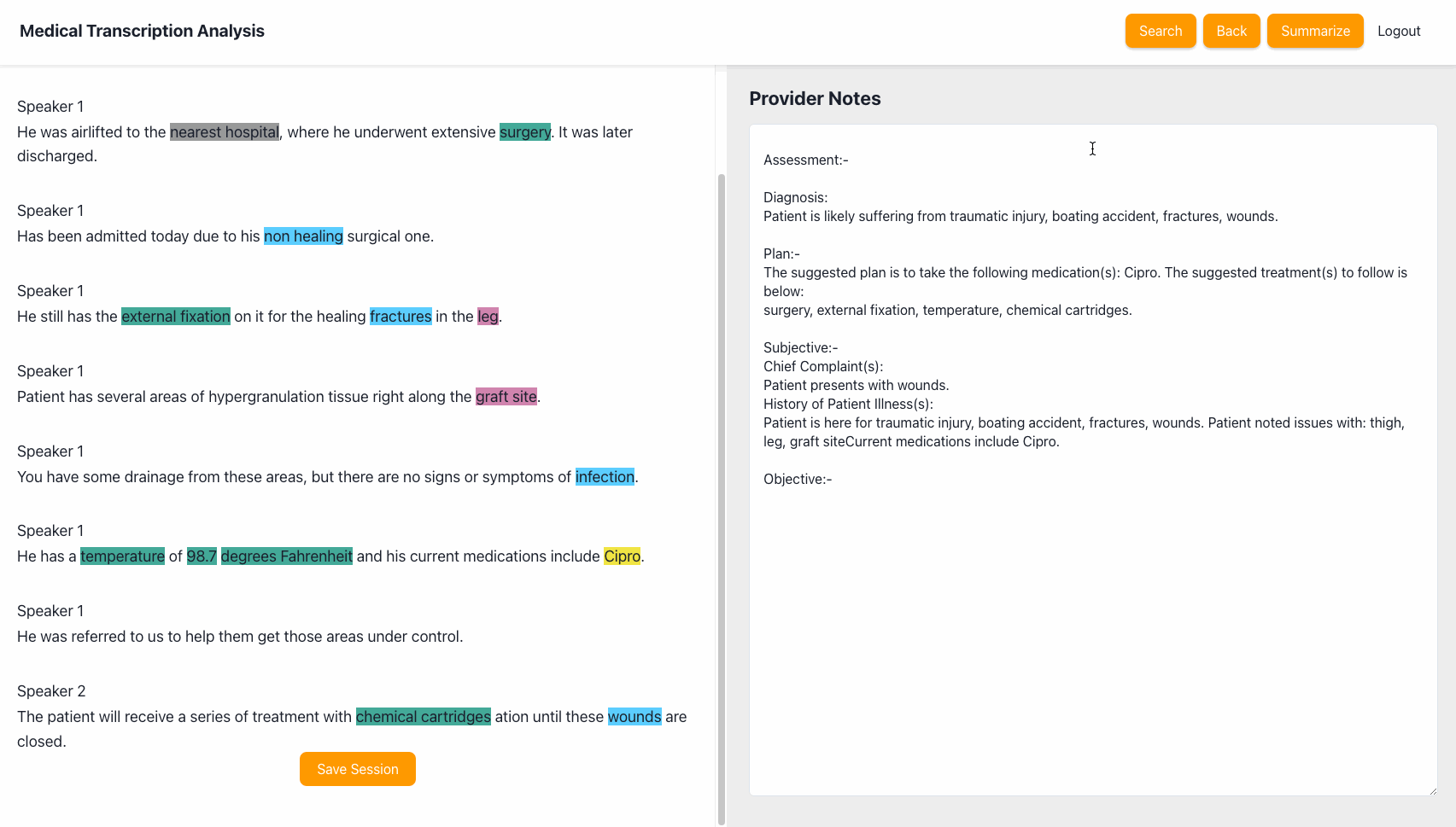The image size is (1456, 827).
Task: Click the blue 'non healing' highlight
Action: pyautogui.click(x=303, y=236)
